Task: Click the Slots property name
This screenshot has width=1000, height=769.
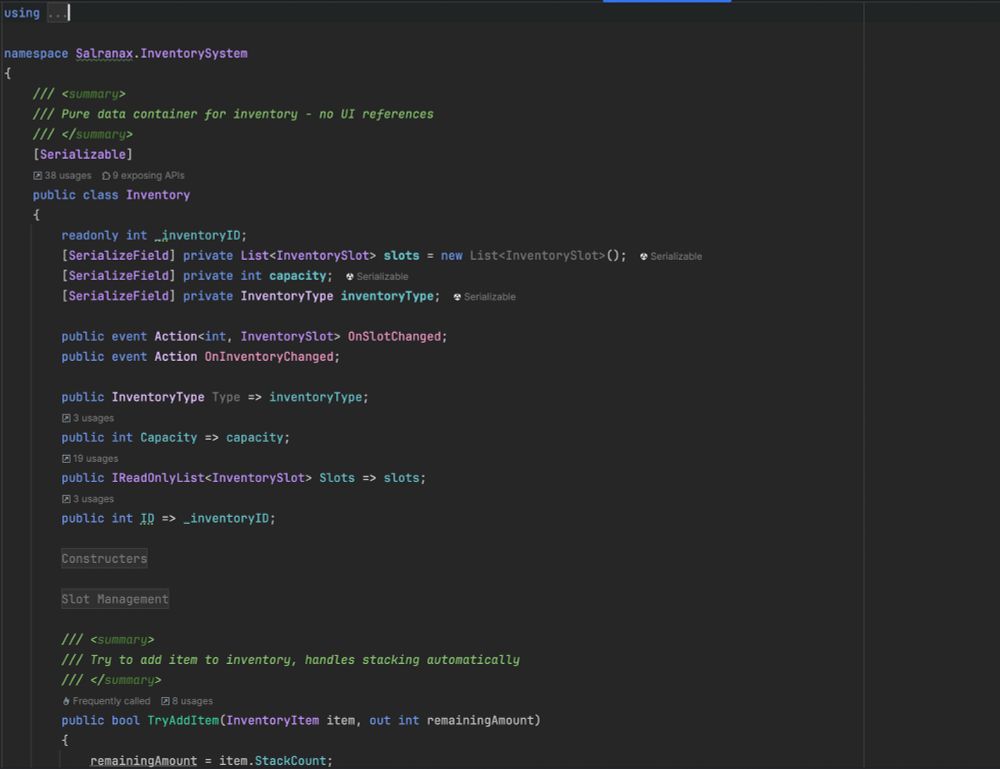Action: point(337,478)
